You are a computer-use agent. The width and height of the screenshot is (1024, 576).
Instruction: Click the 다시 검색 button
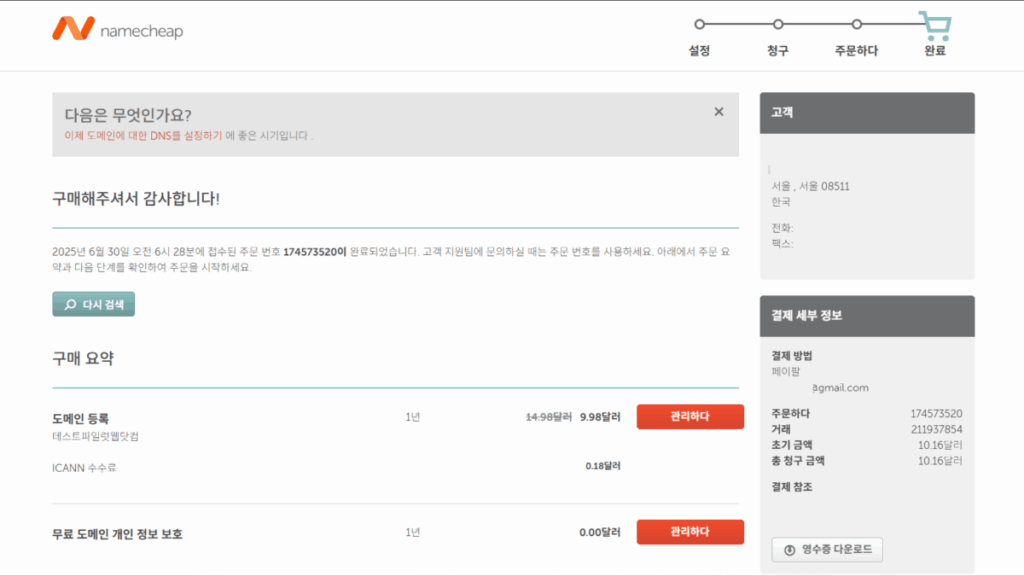coord(93,303)
